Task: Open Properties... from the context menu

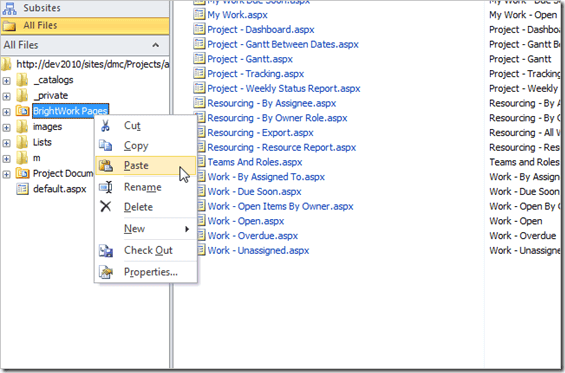Action: click(146, 272)
